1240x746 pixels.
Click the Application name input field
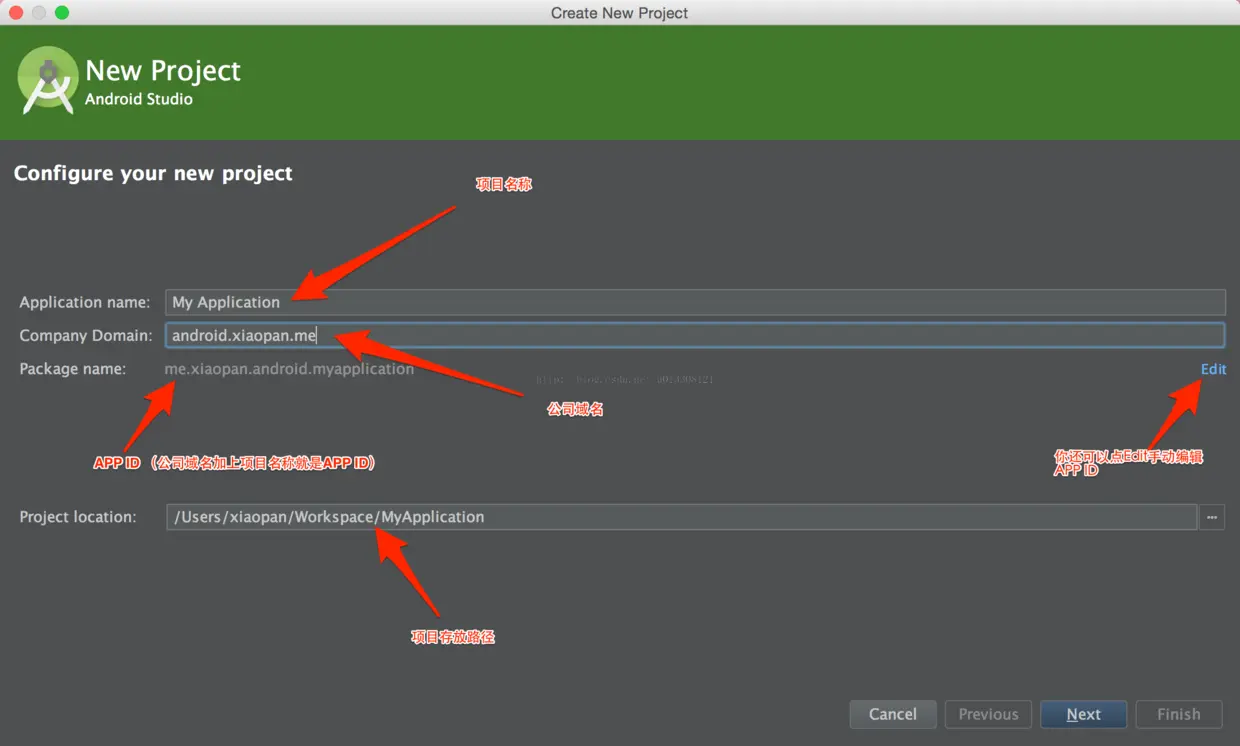(x=695, y=302)
